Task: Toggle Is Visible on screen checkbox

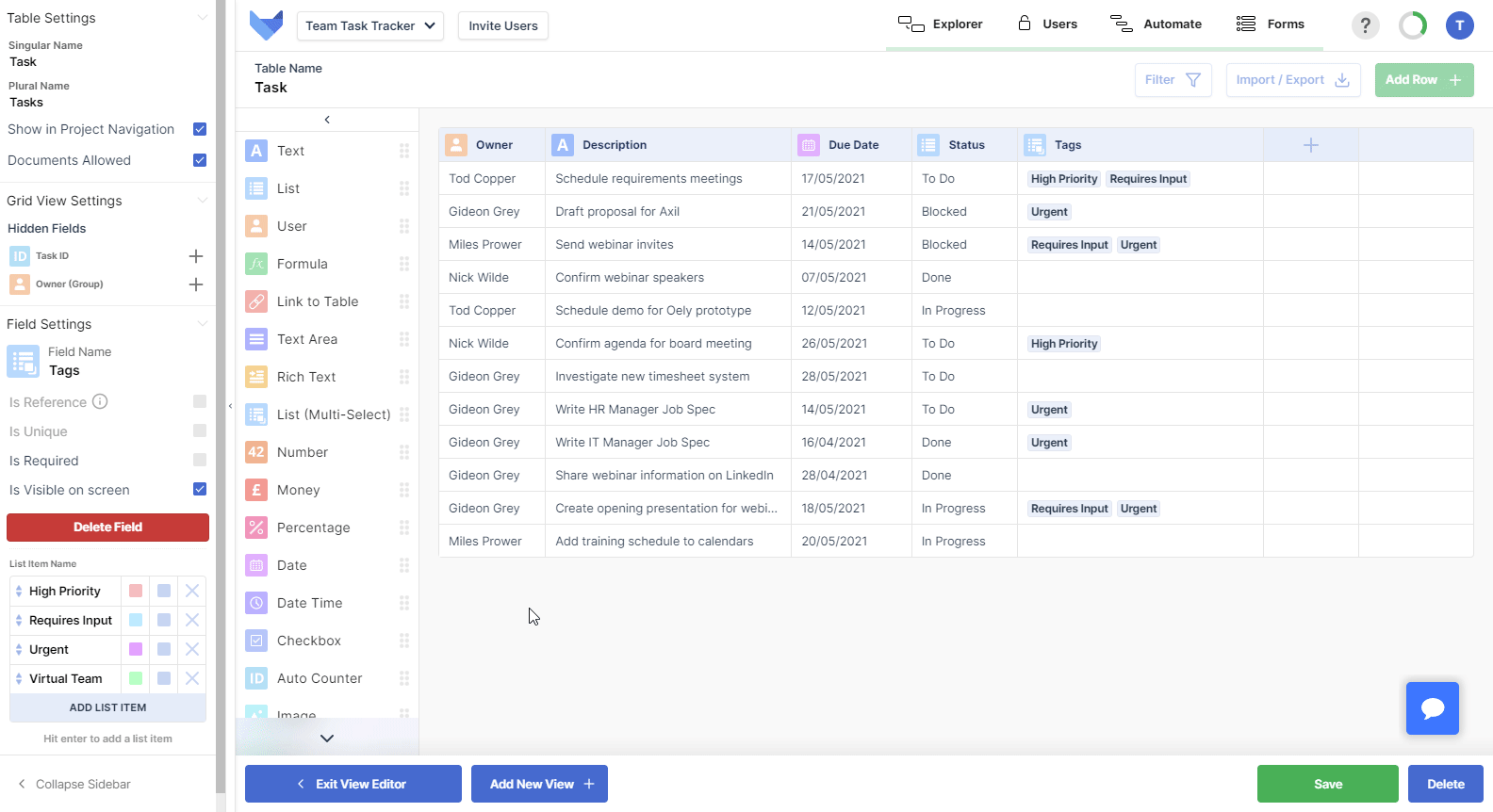Action: point(200,489)
